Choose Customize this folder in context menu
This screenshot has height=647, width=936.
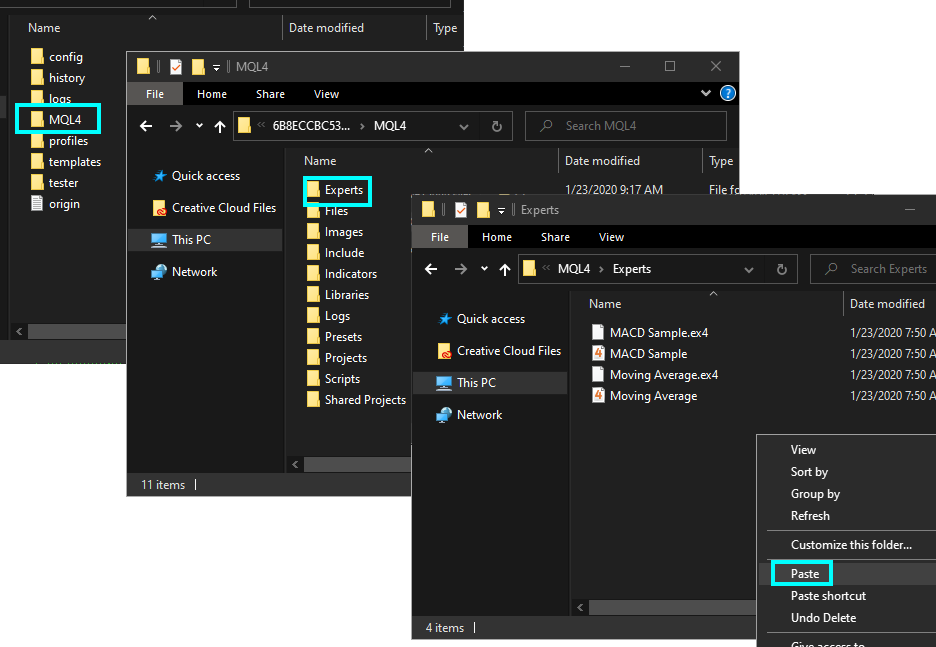tap(851, 544)
